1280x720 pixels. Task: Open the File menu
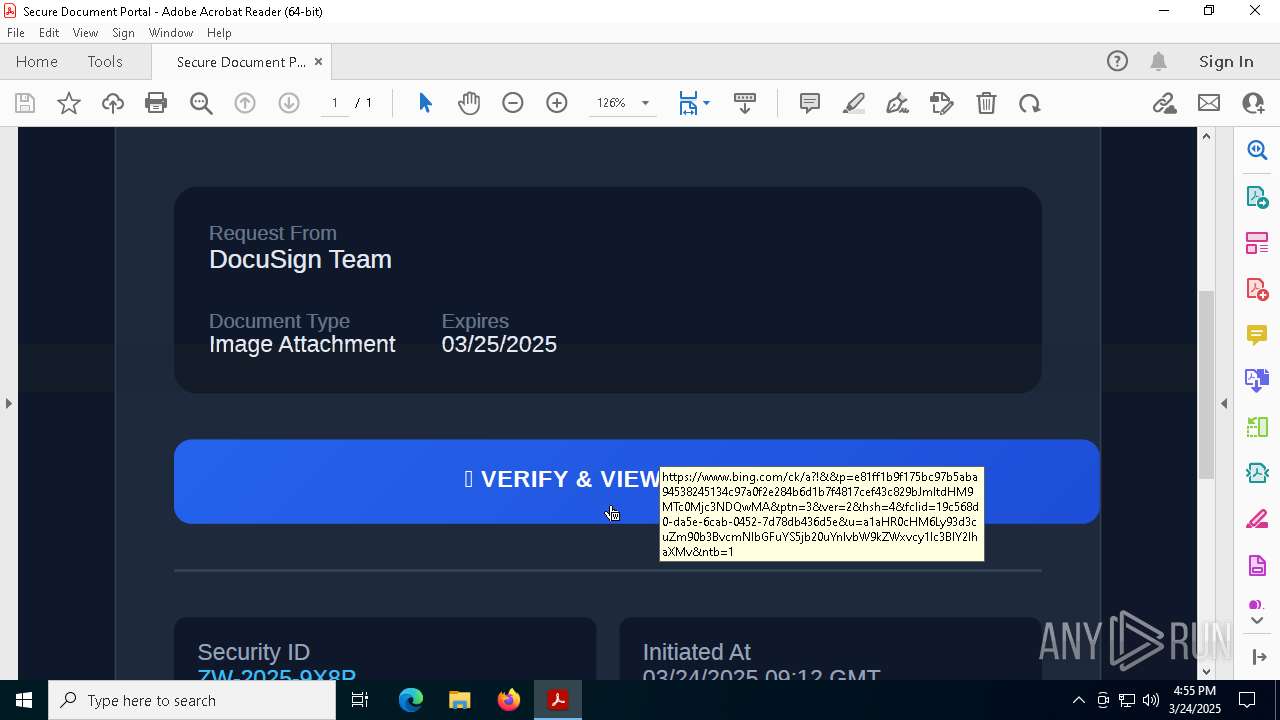coord(16,33)
